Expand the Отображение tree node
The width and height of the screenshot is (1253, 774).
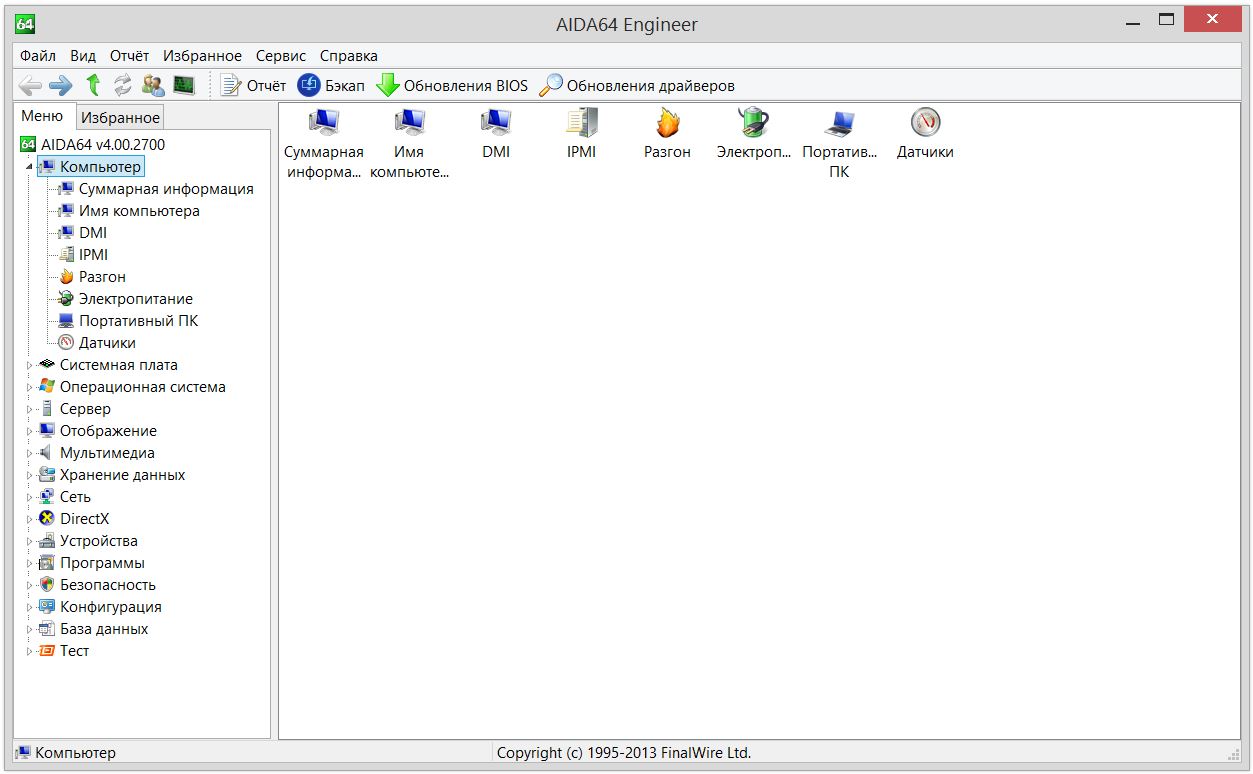(x=29, y=431)
